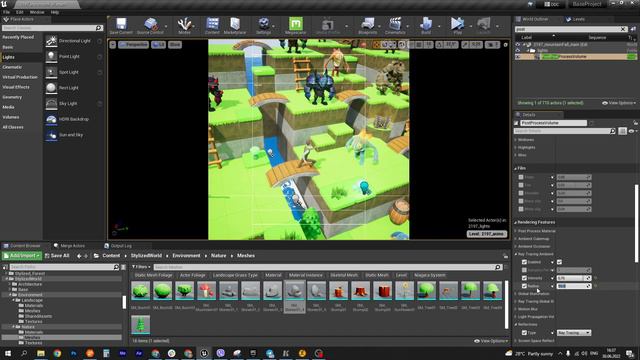Open the Reflections Type Ray Tracing dropdown
640x360 pixels.
[x=574, y=333]
